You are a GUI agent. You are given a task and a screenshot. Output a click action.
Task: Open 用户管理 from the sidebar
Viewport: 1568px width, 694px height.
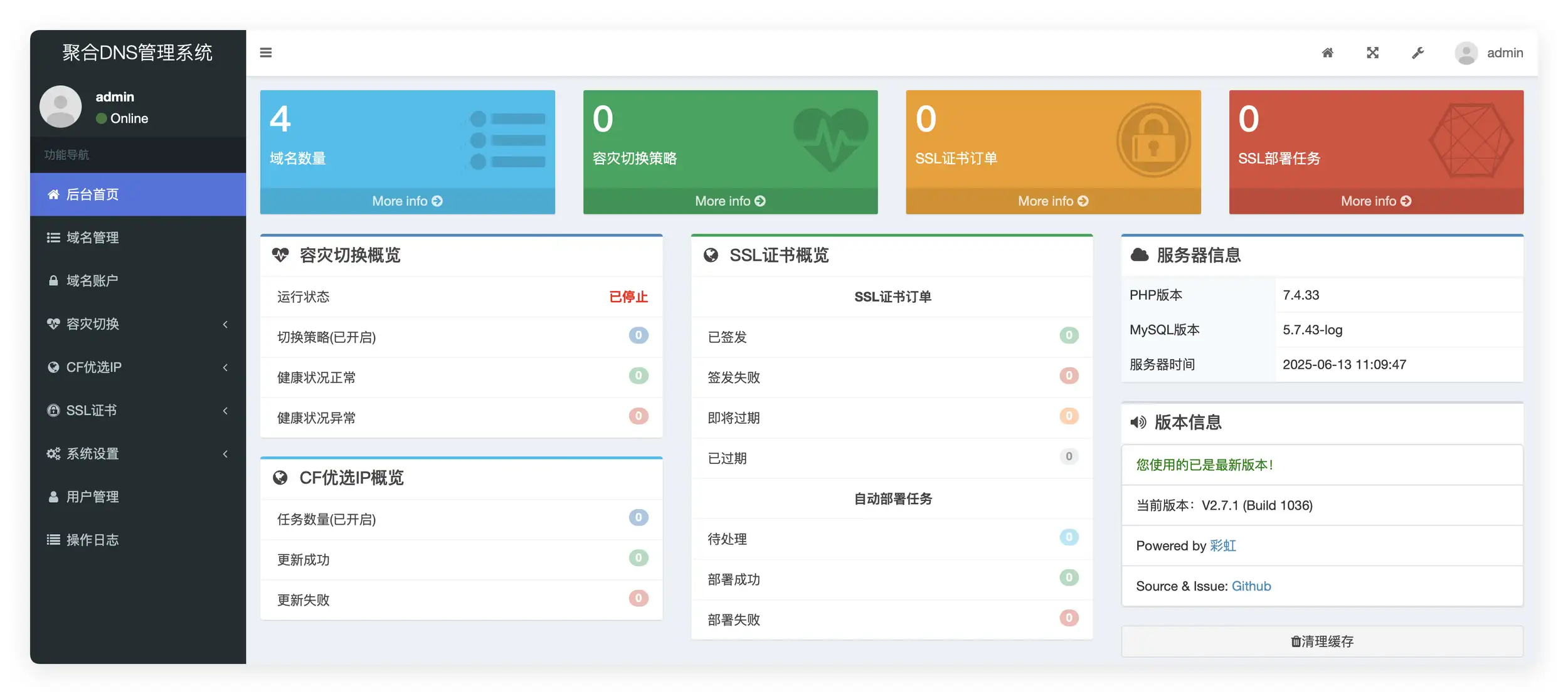(138, 497)
